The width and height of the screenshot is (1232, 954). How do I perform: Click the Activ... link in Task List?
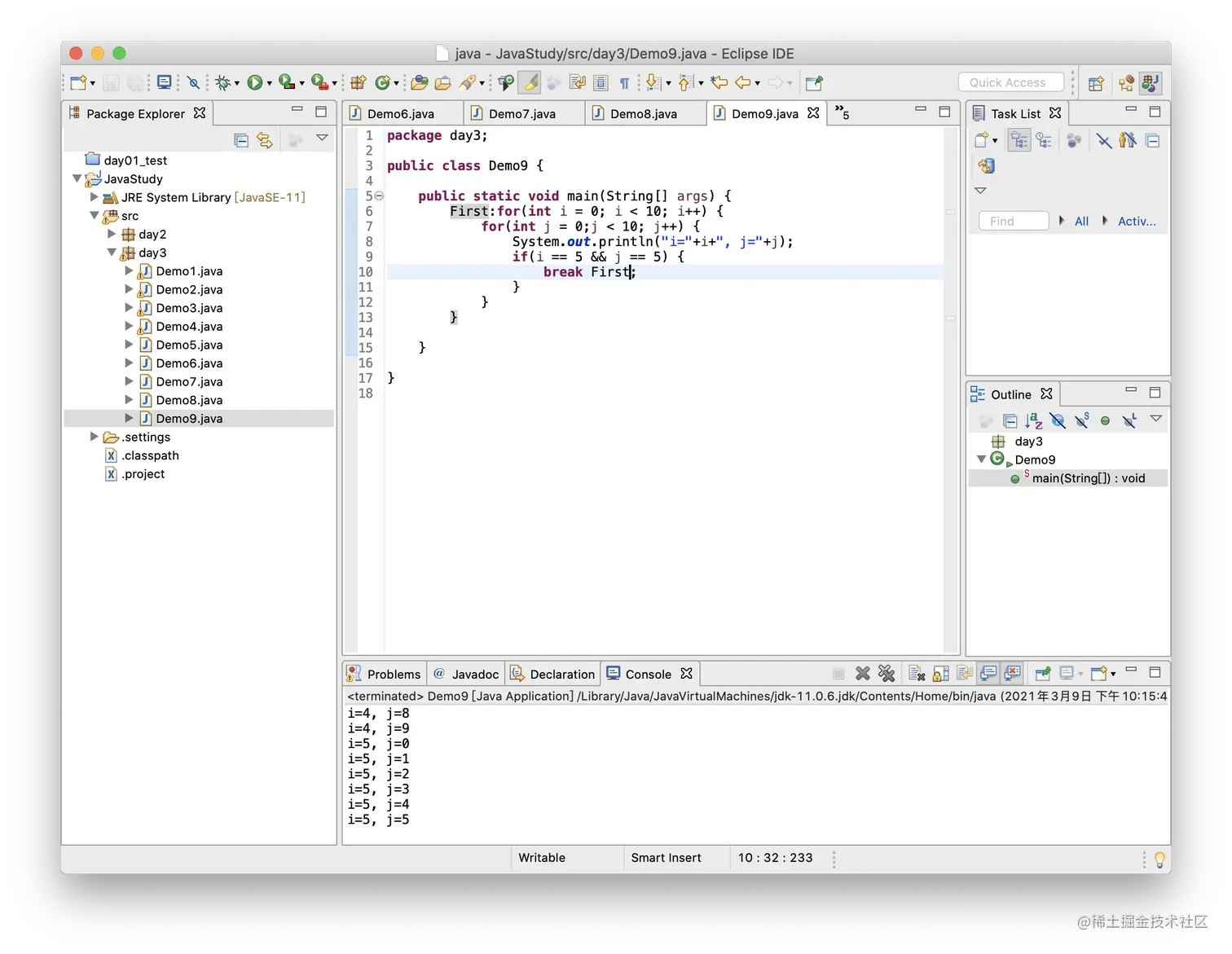pos(1136,222)
